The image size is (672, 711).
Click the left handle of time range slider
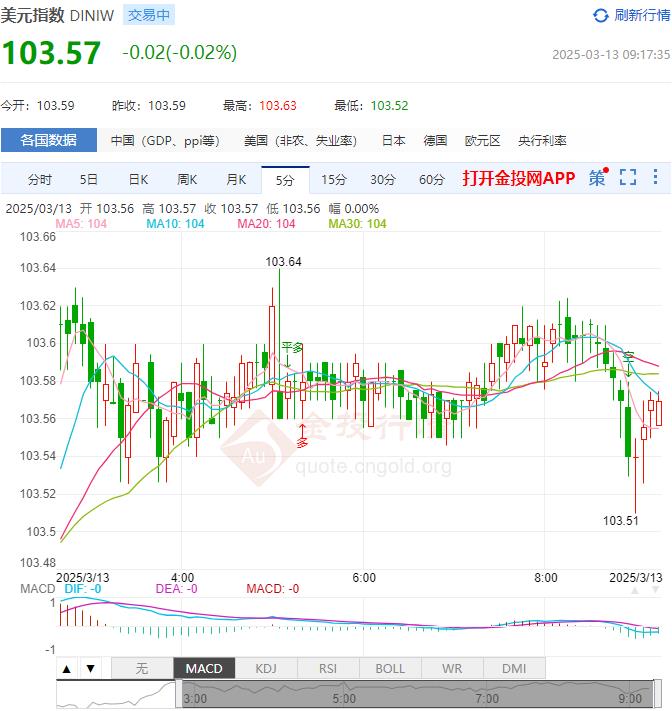(178, 693)
